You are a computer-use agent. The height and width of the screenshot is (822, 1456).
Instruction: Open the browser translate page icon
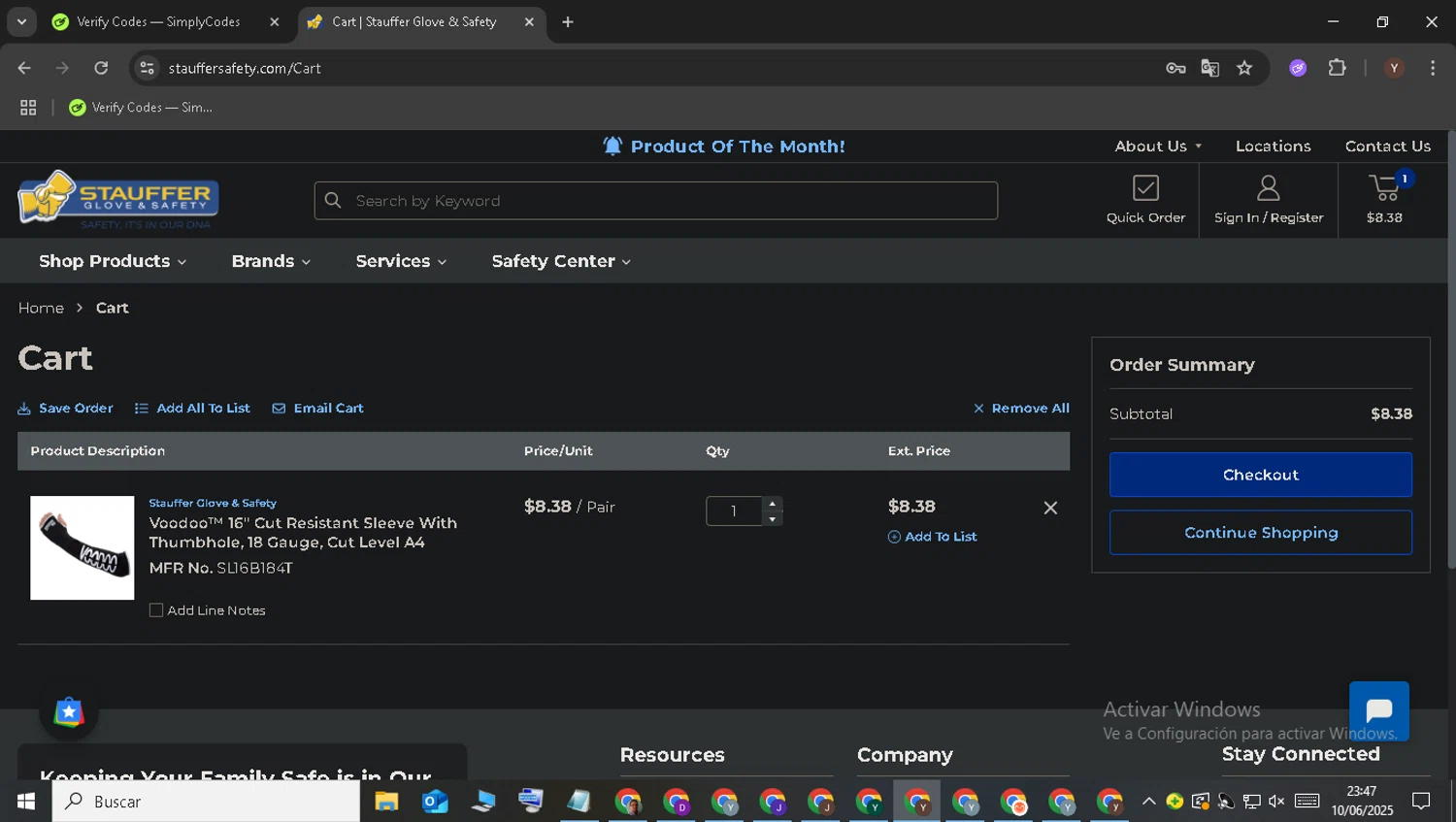point(1209,68)
